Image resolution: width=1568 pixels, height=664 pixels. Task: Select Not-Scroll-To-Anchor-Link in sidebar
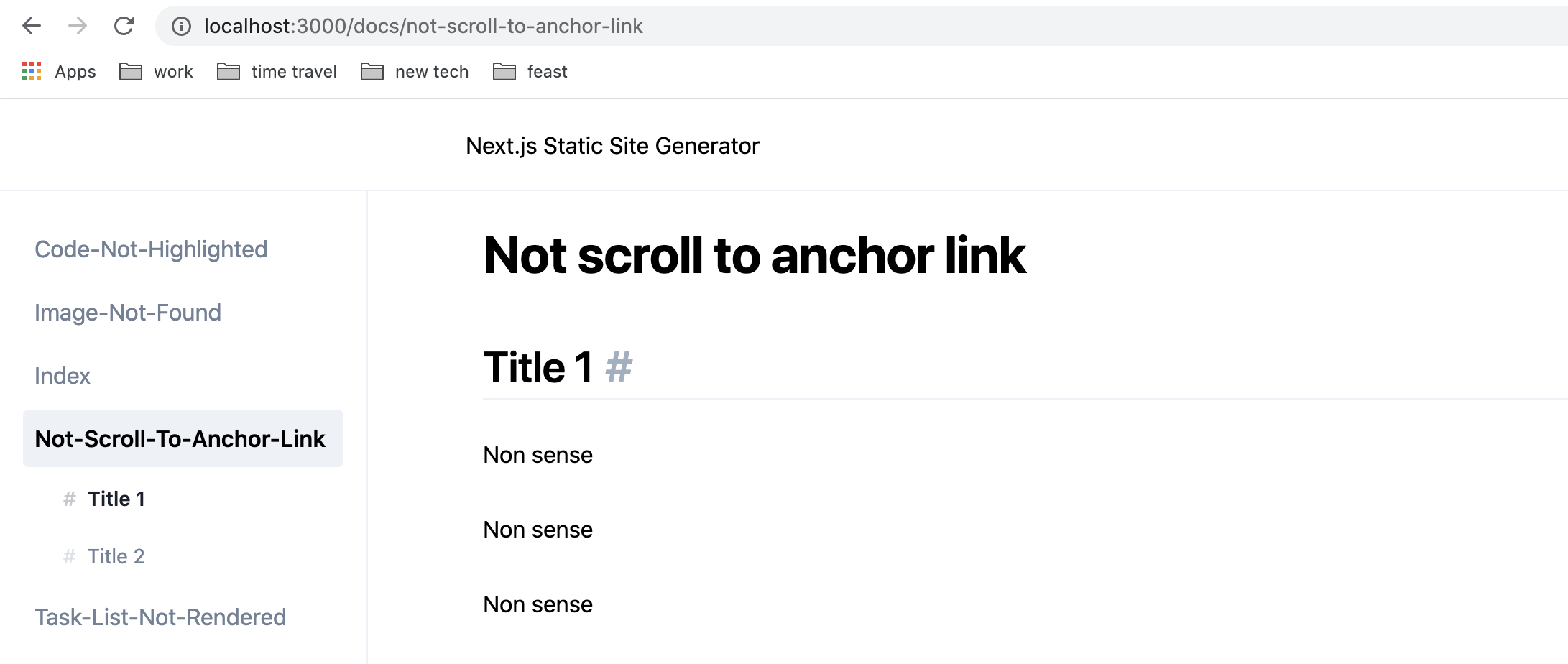coord(180,438)
